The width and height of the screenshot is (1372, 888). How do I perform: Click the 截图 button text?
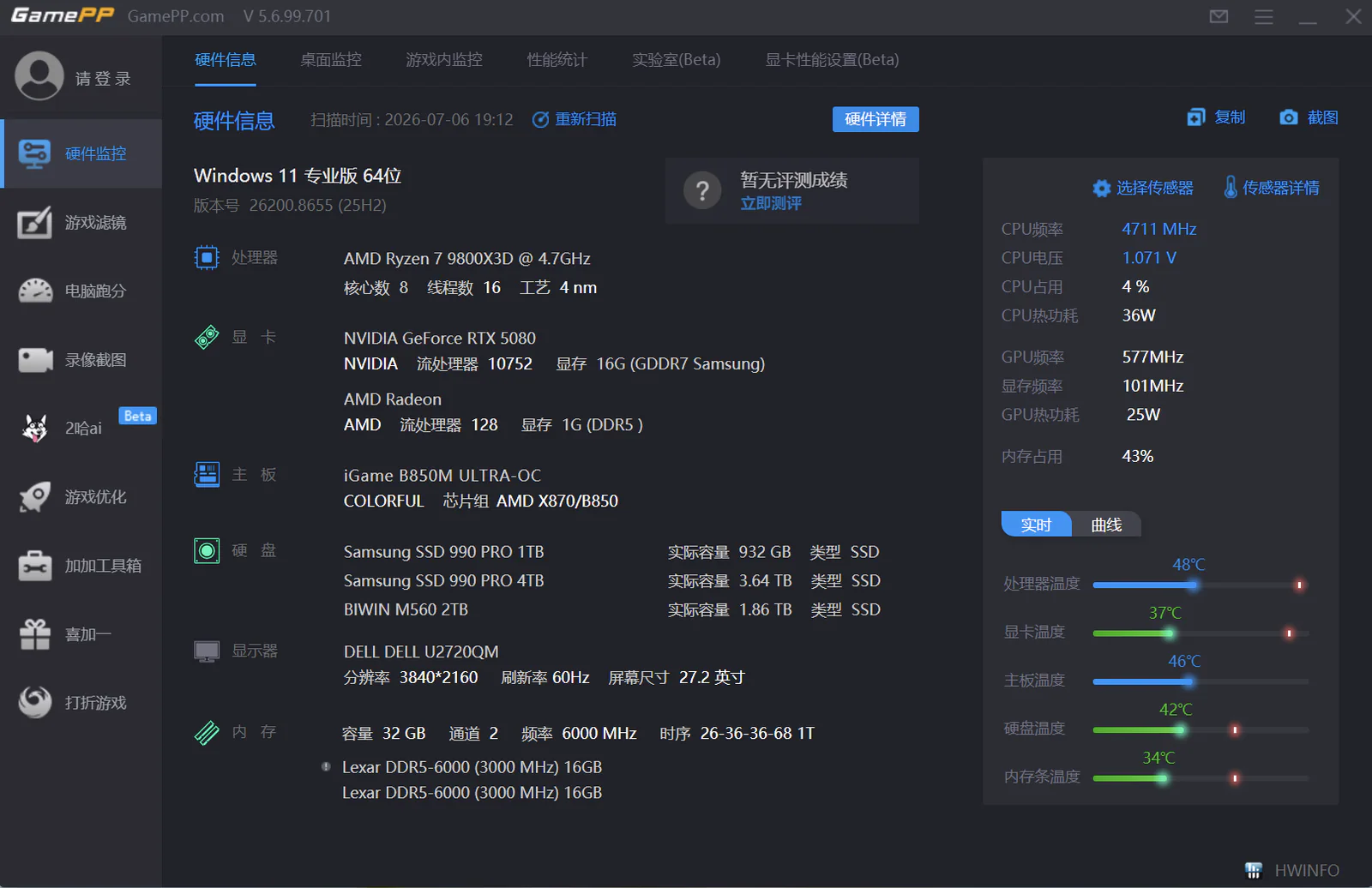(x=1323, y=117)
